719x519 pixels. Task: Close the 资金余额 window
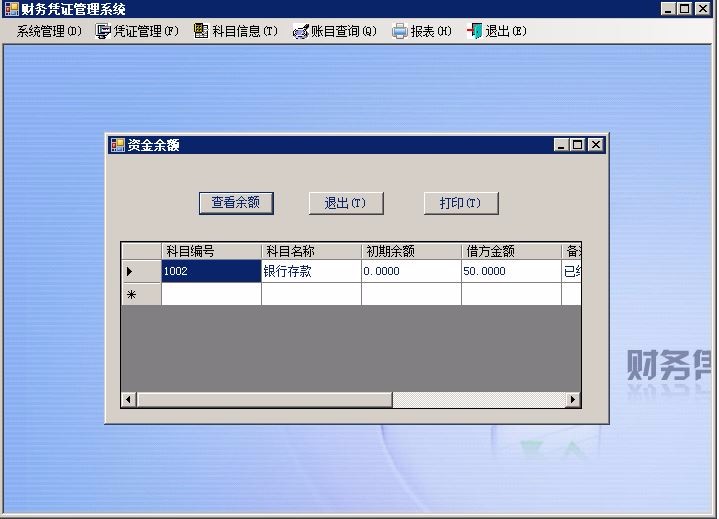[x=596, y=145]
